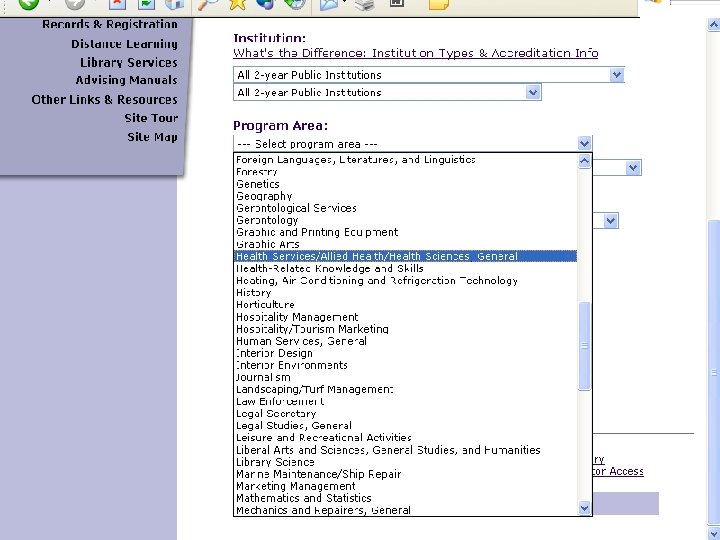Select Foreign Languages, Literatures, and Linguistics

coord(405,159)
